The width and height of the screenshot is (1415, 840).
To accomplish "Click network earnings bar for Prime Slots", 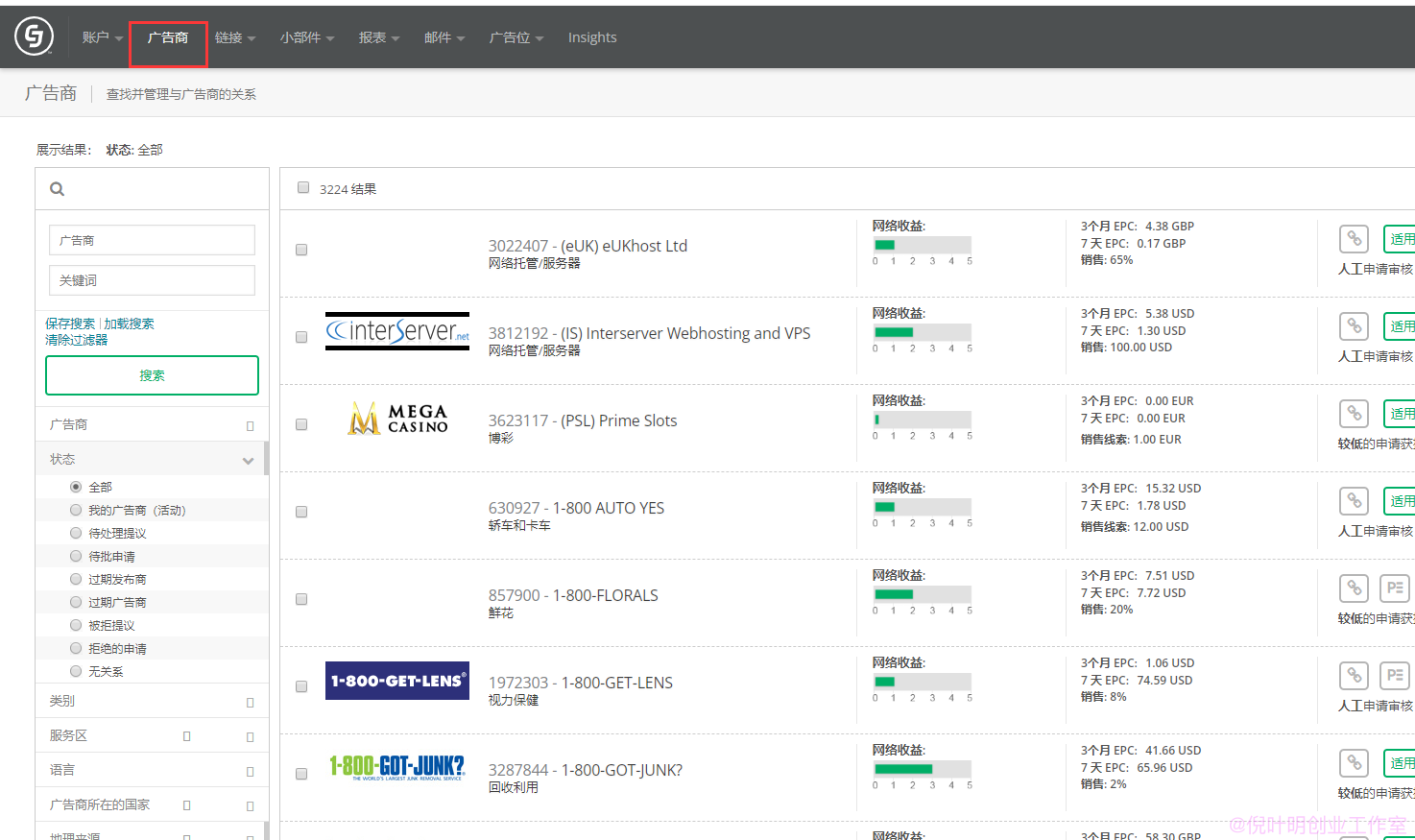I will coord(923,420).
